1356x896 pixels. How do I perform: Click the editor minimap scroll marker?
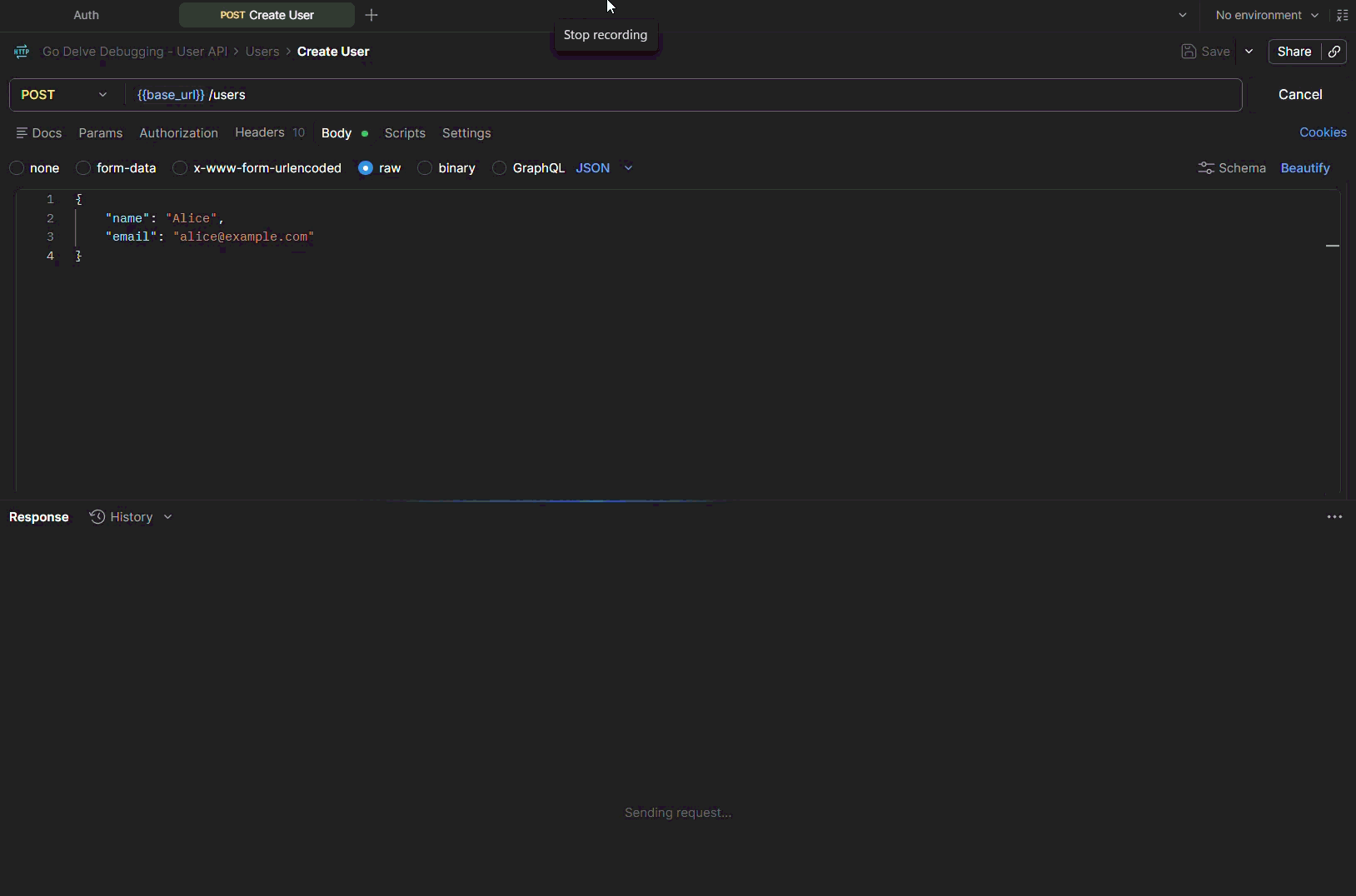[x=1333, y=246]
